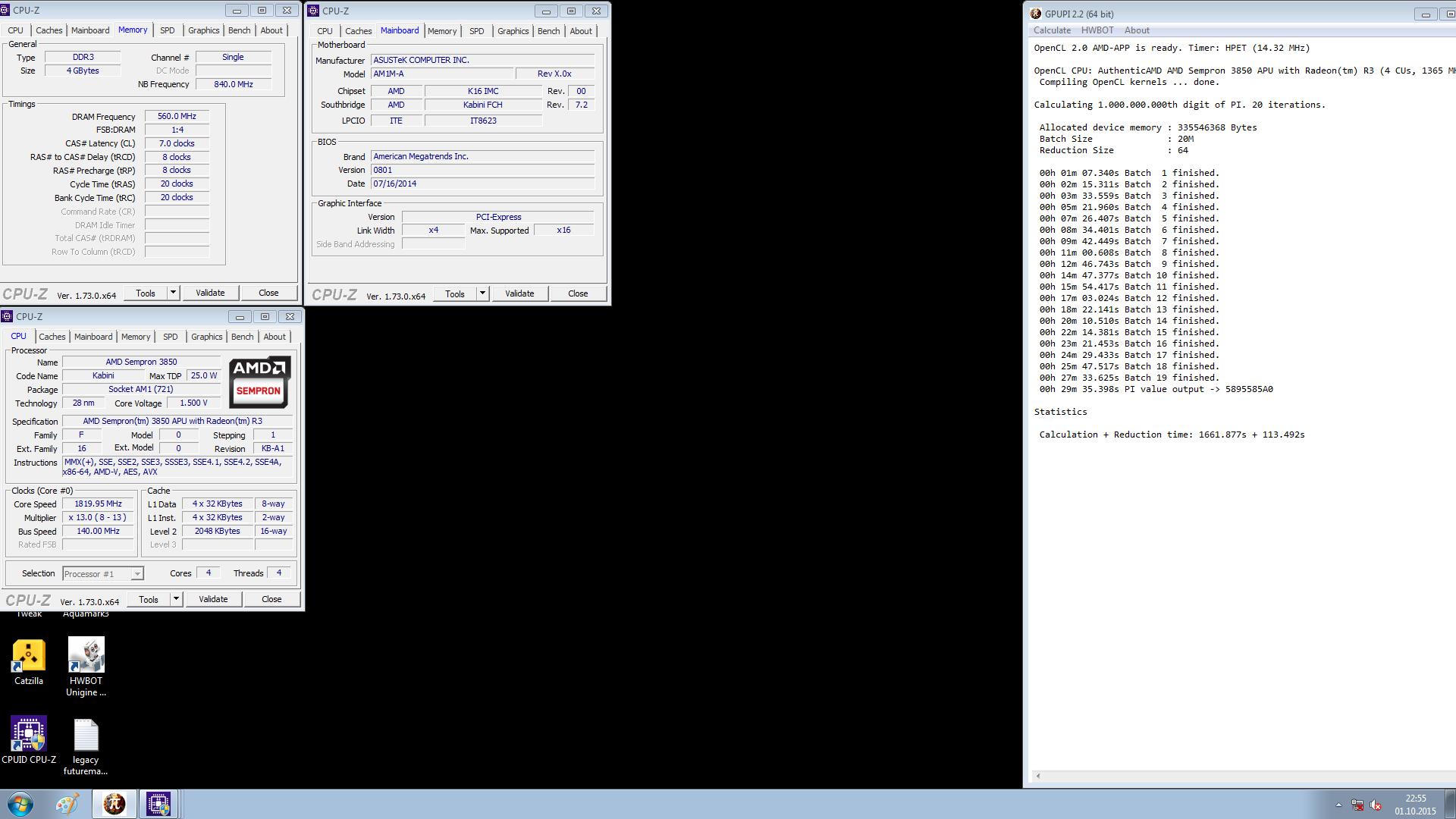
Task: Open CPU tab in Mainboard window
Action: click(325, 31)
